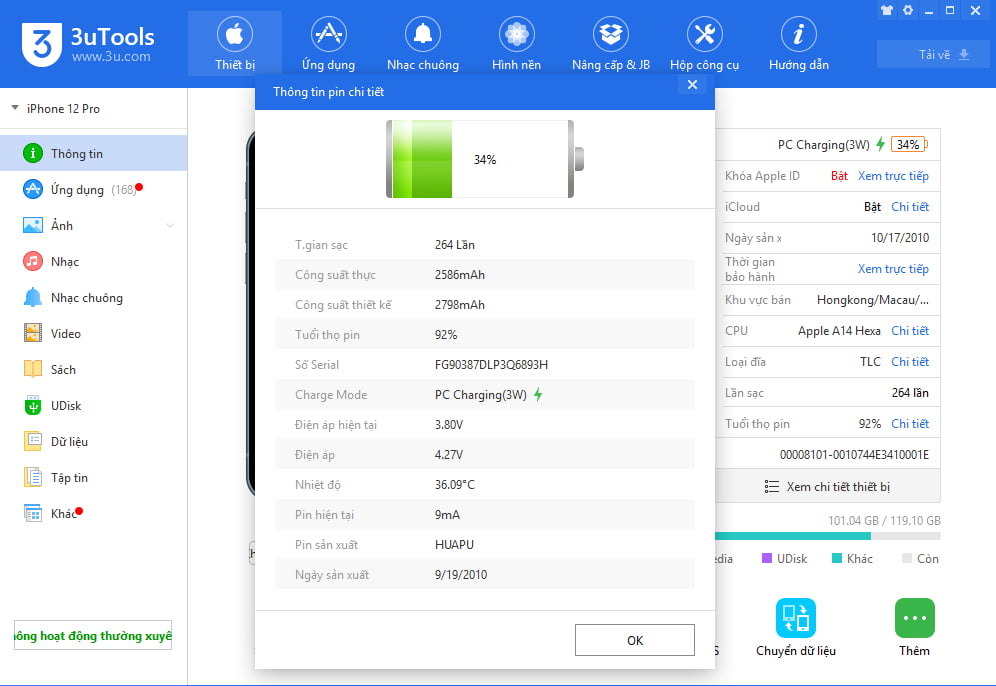Select Khác in sidebar
This screenshot has width=996, height=686.
pyautogui.click(x=93, y=513)
